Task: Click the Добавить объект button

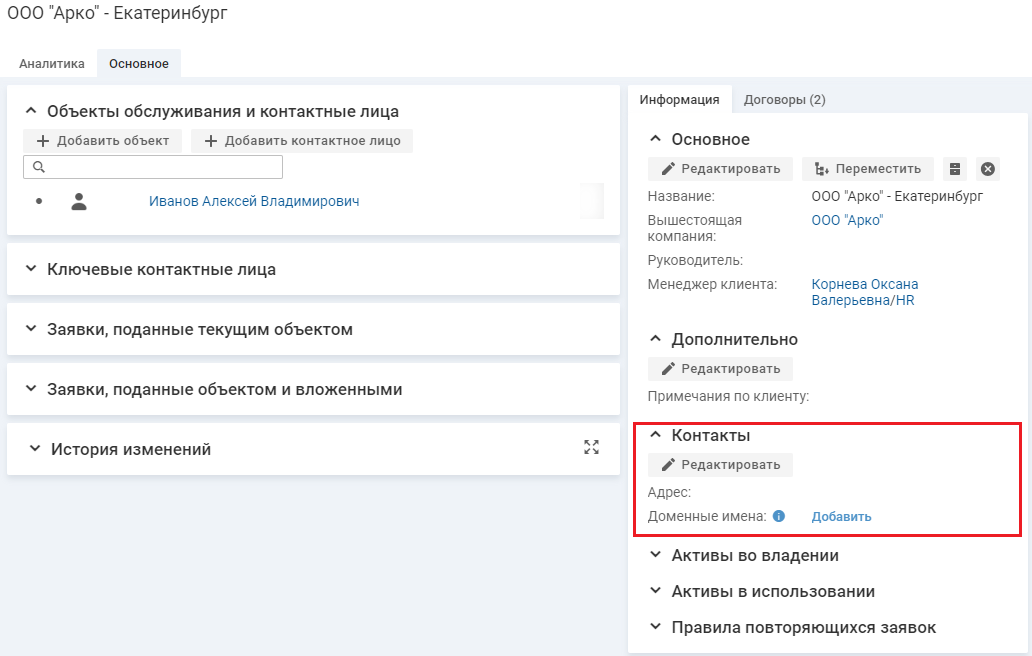Action: click(103, 141)
